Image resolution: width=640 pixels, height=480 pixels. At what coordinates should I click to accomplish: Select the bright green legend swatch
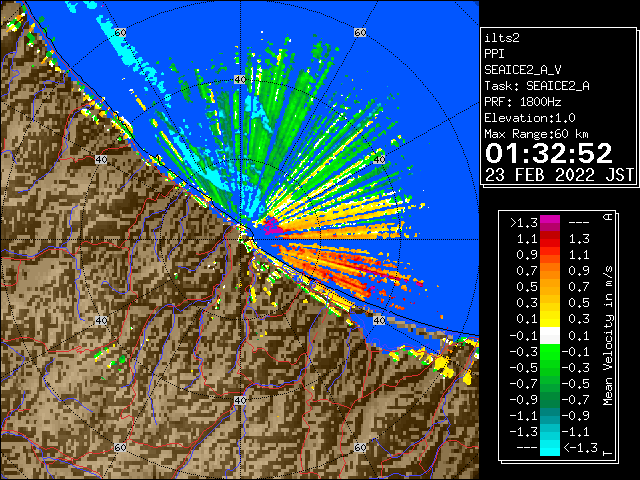coord(550,354)
